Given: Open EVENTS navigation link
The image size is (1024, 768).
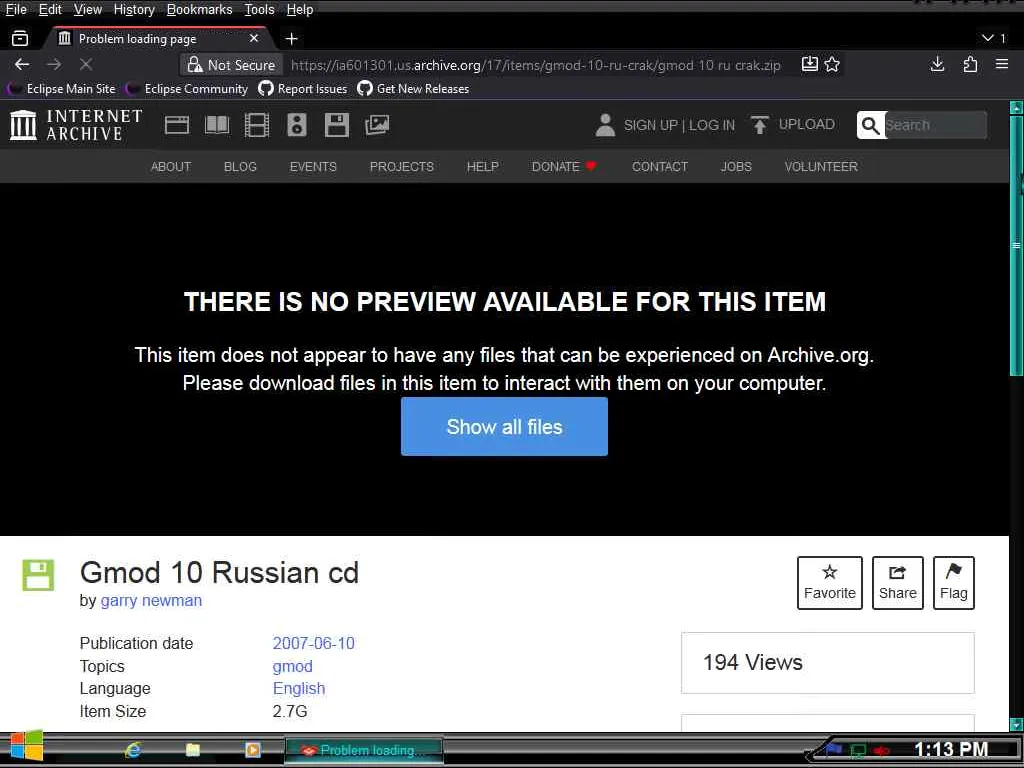Looking at the screenshot, I should (313, 167).
